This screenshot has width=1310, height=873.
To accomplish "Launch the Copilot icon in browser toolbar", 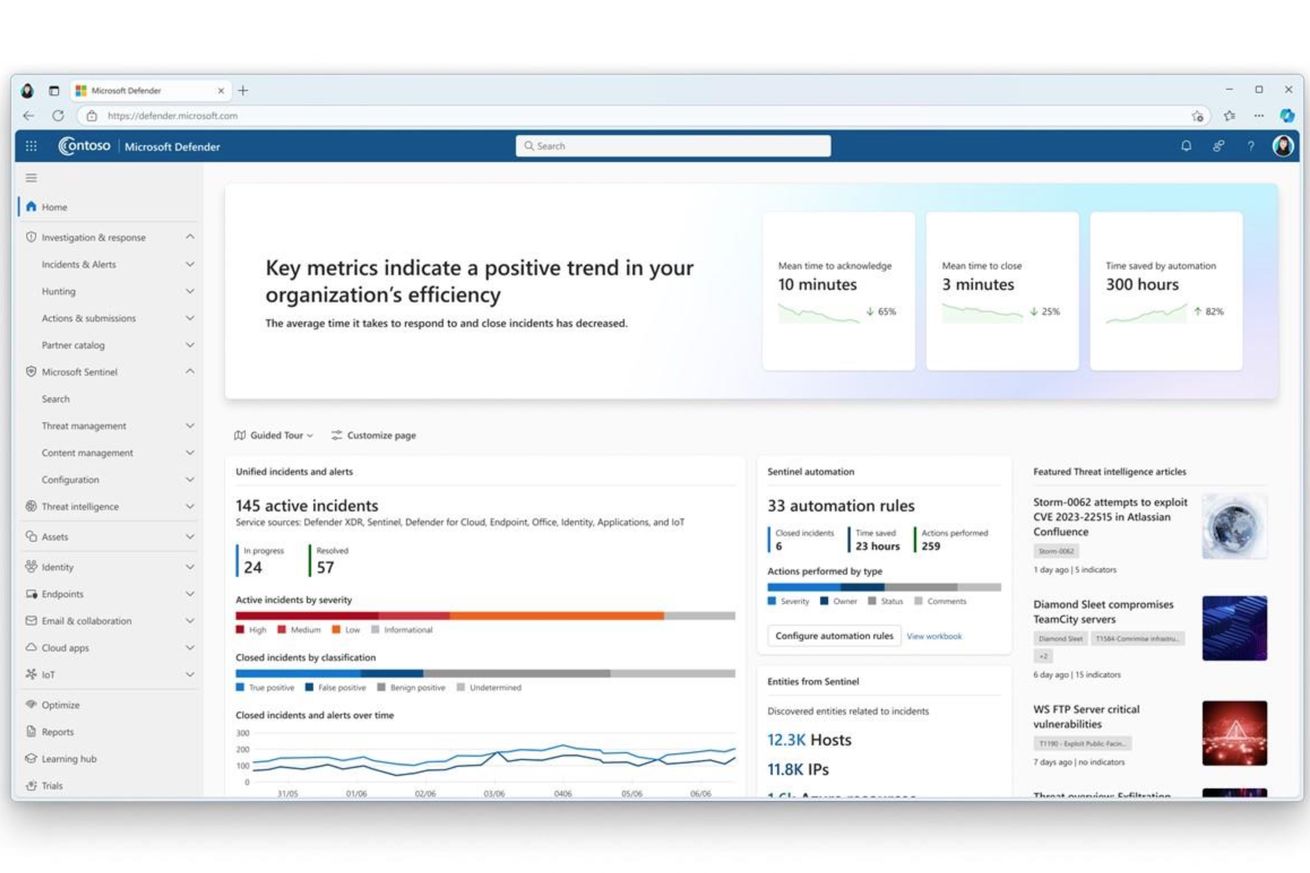I will click(1288, 116).
